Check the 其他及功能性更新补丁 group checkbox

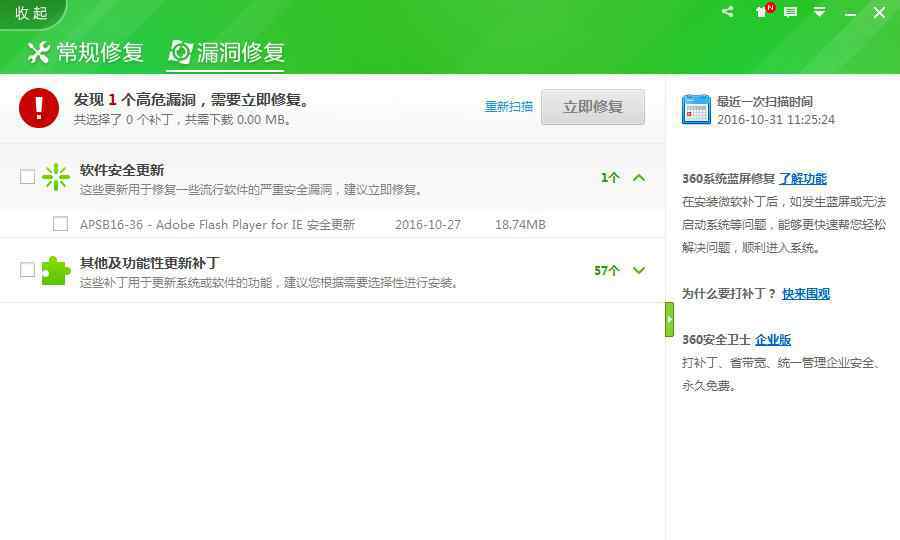[x=28, y=270]
